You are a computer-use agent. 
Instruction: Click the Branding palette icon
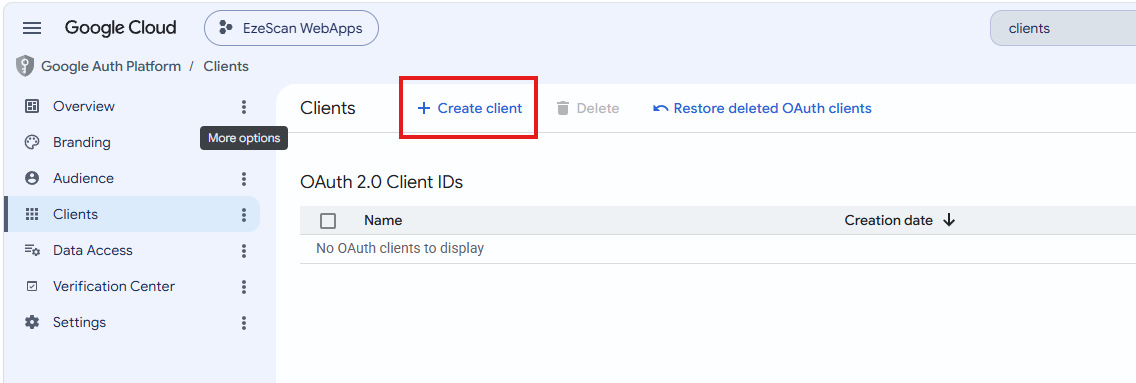[x=32, y=143]
